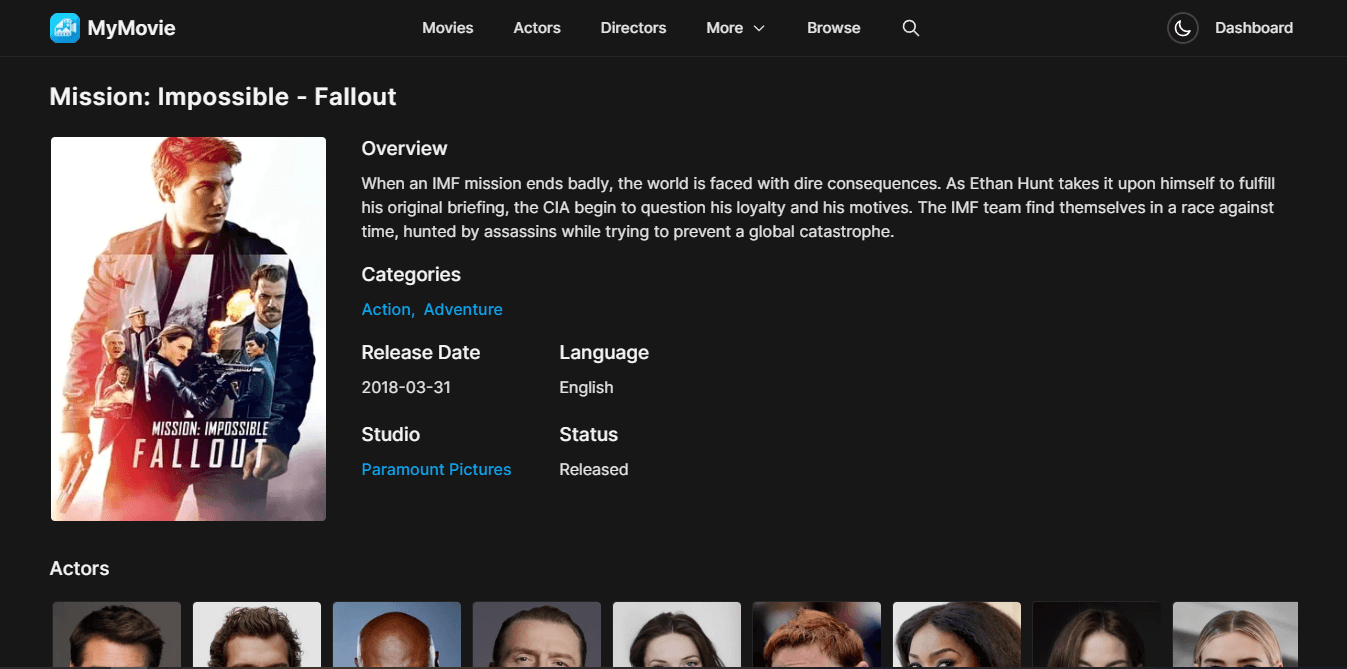This screenshot has height=669, width=1347.
Task: Go to the Movies nav item
Action: (448, 28)
